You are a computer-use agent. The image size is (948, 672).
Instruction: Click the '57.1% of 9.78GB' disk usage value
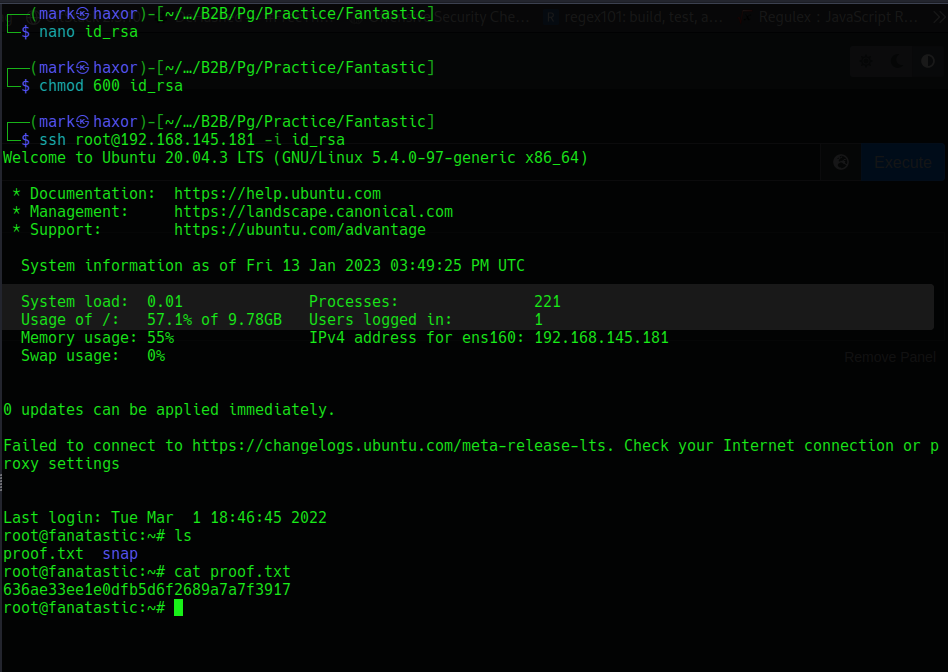click(x=214, y=319)
